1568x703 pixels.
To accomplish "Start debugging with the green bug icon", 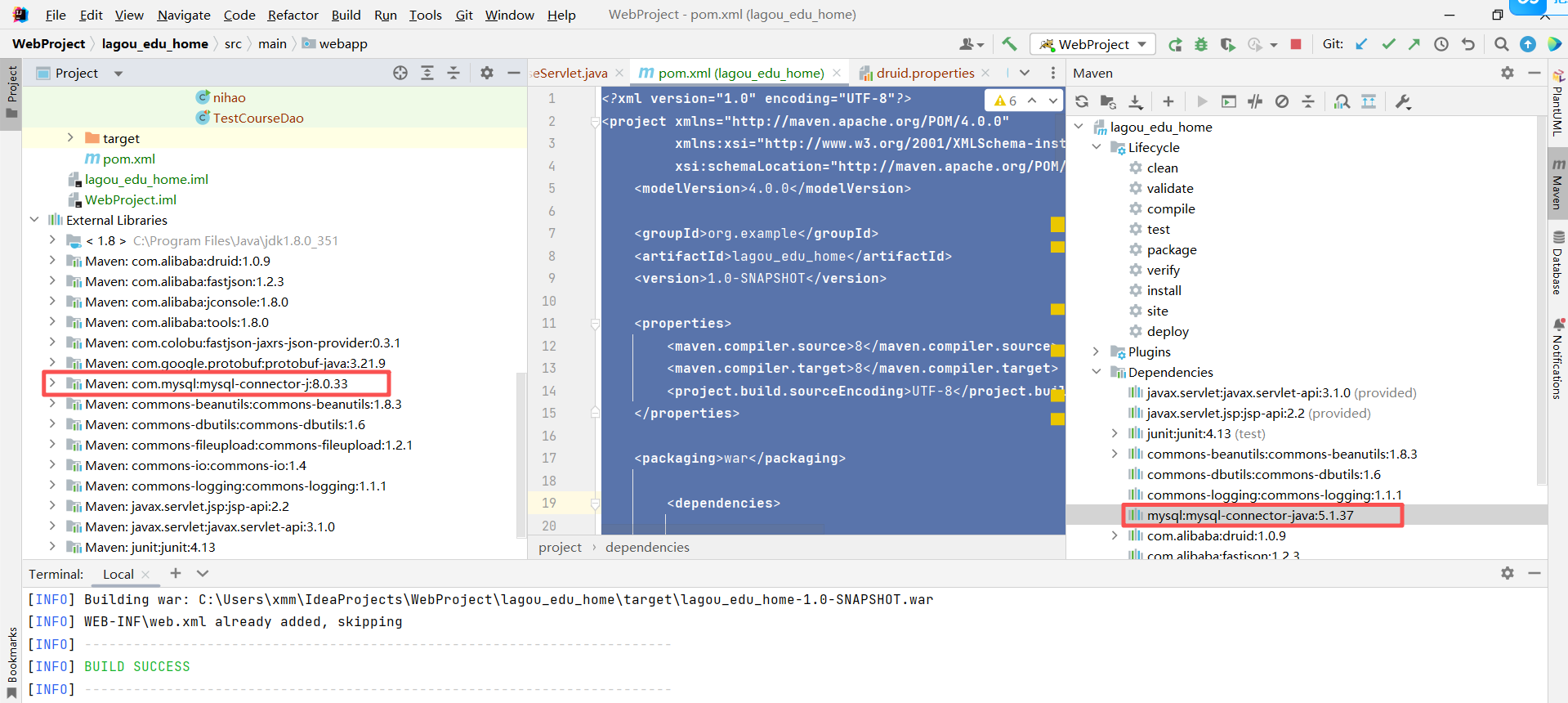I will [1201, 44].
